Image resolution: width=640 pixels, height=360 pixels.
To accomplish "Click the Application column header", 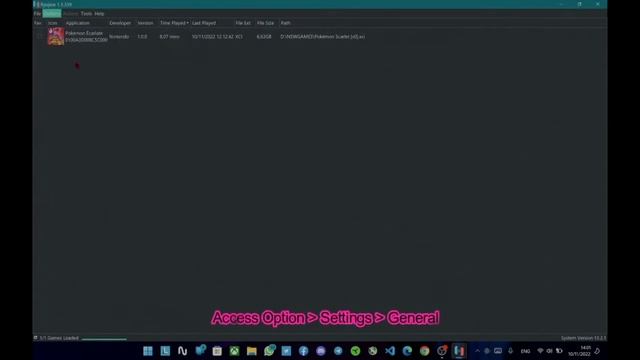I will pyautogui.click(x=78, y=23).
